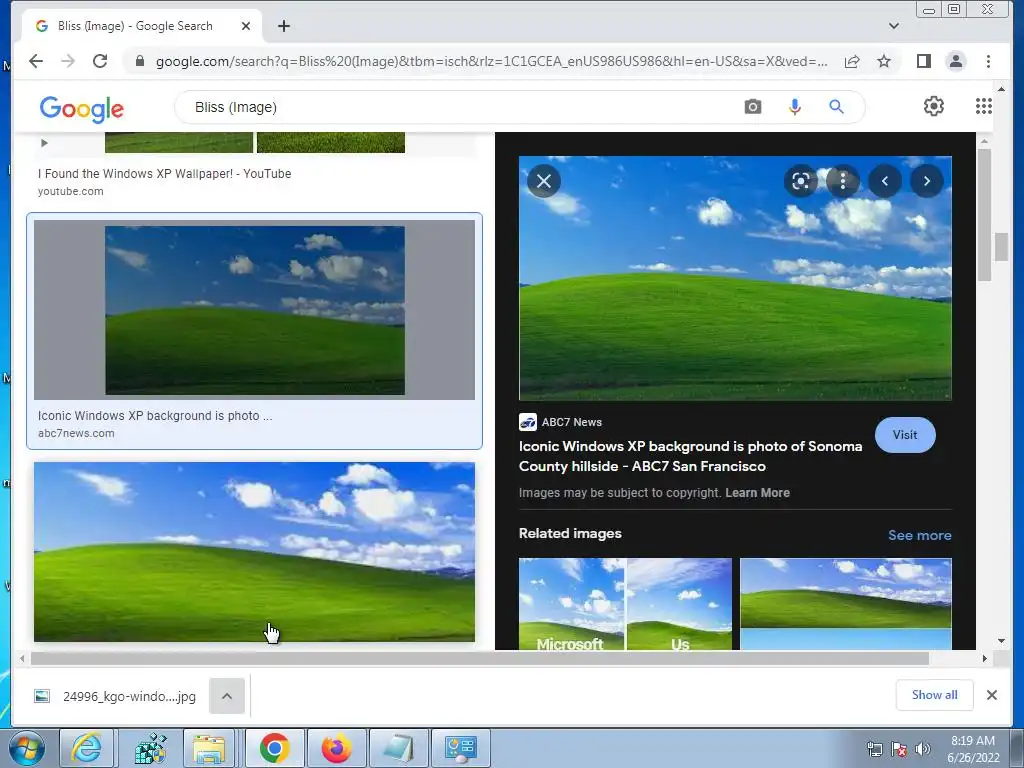Viewport: 1024px width, 768px height.
Task: Click the page vertical scrollbar thumb
Action: (1001, 247)
